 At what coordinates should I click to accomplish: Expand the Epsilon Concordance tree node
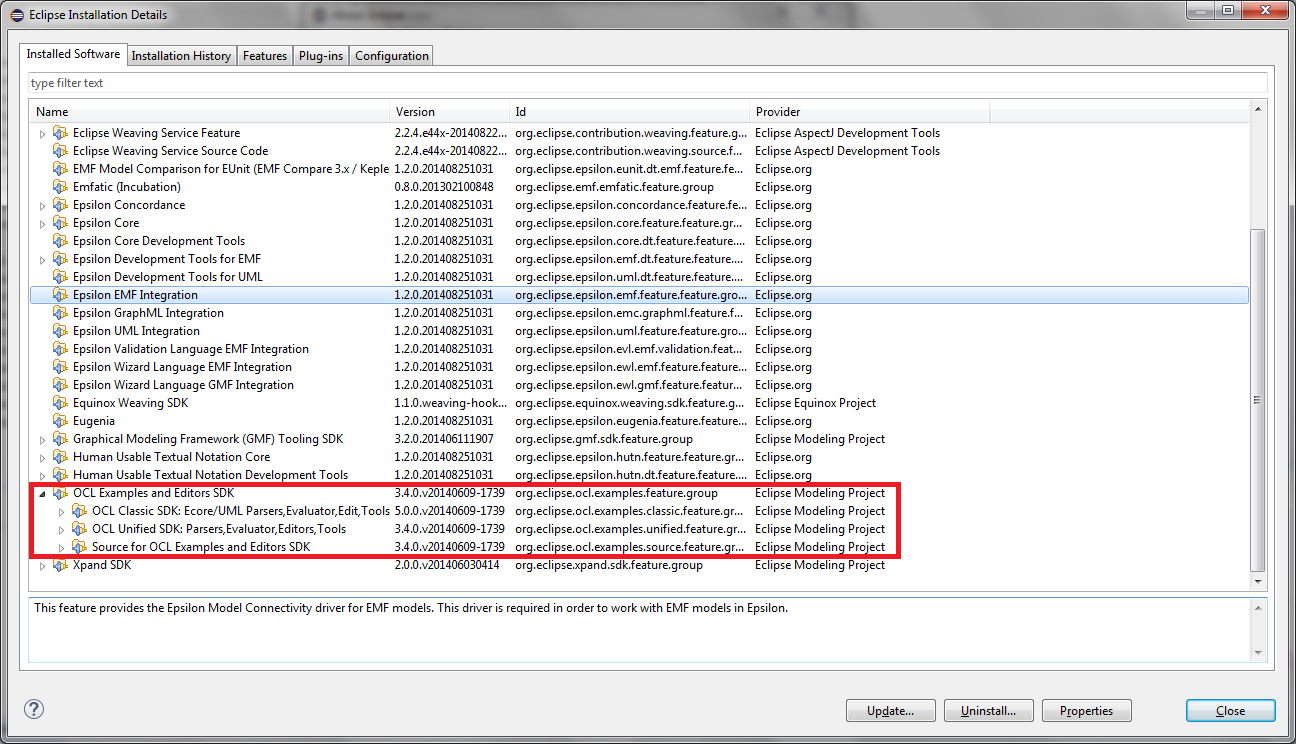(42, 205)
